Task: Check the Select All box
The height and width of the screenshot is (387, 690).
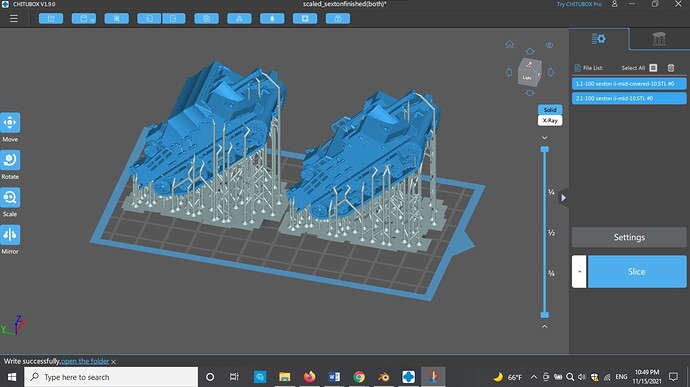Action: click(653, 68)
